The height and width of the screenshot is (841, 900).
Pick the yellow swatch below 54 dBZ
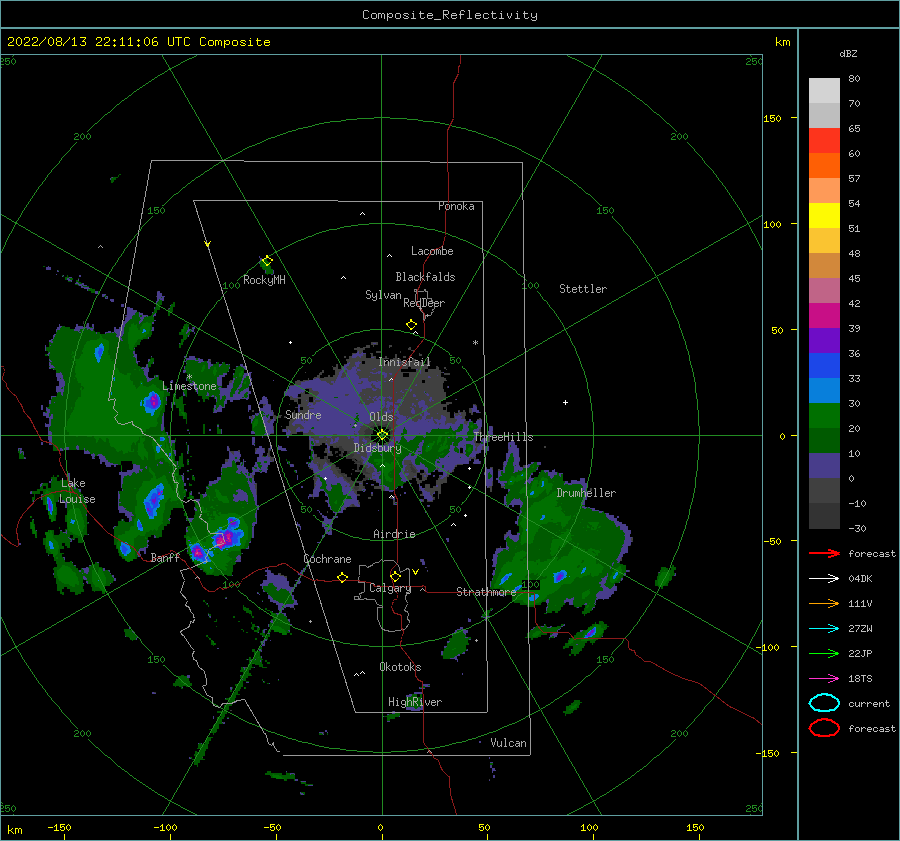point(824,215)
